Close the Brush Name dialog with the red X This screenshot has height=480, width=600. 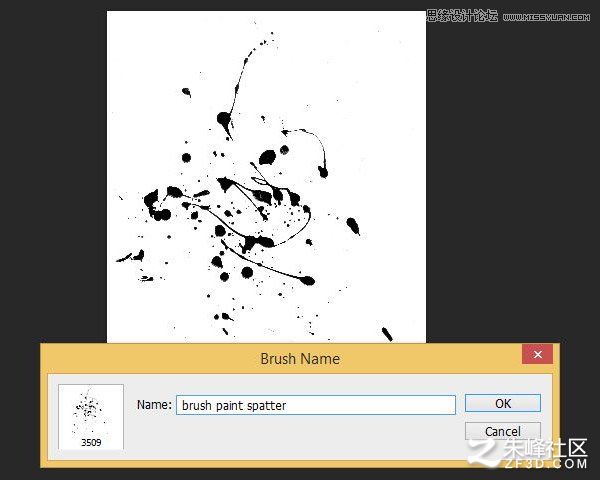coord(537,354)
